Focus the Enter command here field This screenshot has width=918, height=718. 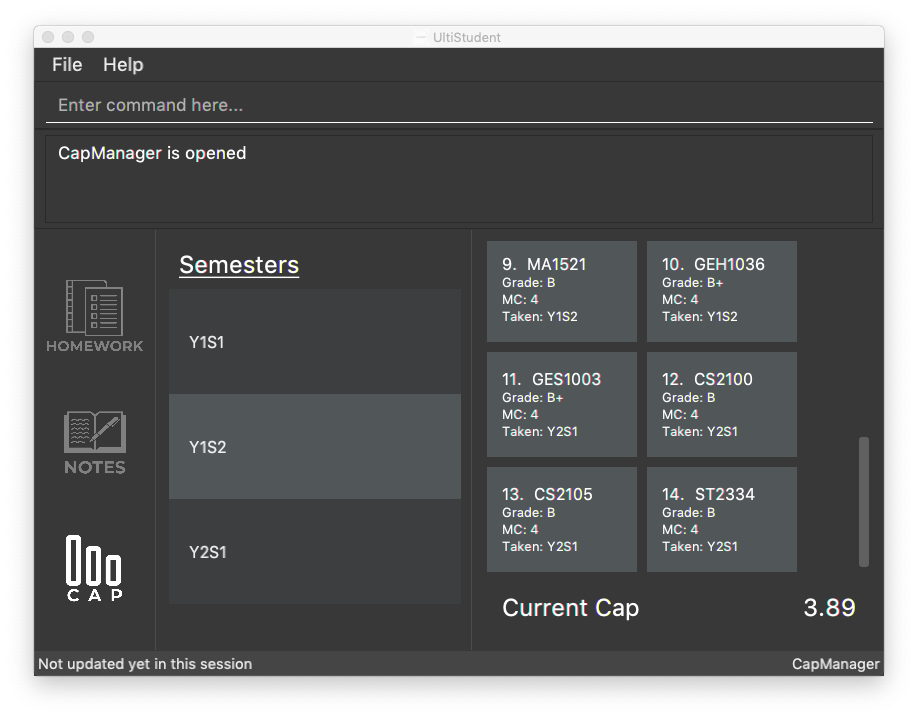tap(459, 105)
